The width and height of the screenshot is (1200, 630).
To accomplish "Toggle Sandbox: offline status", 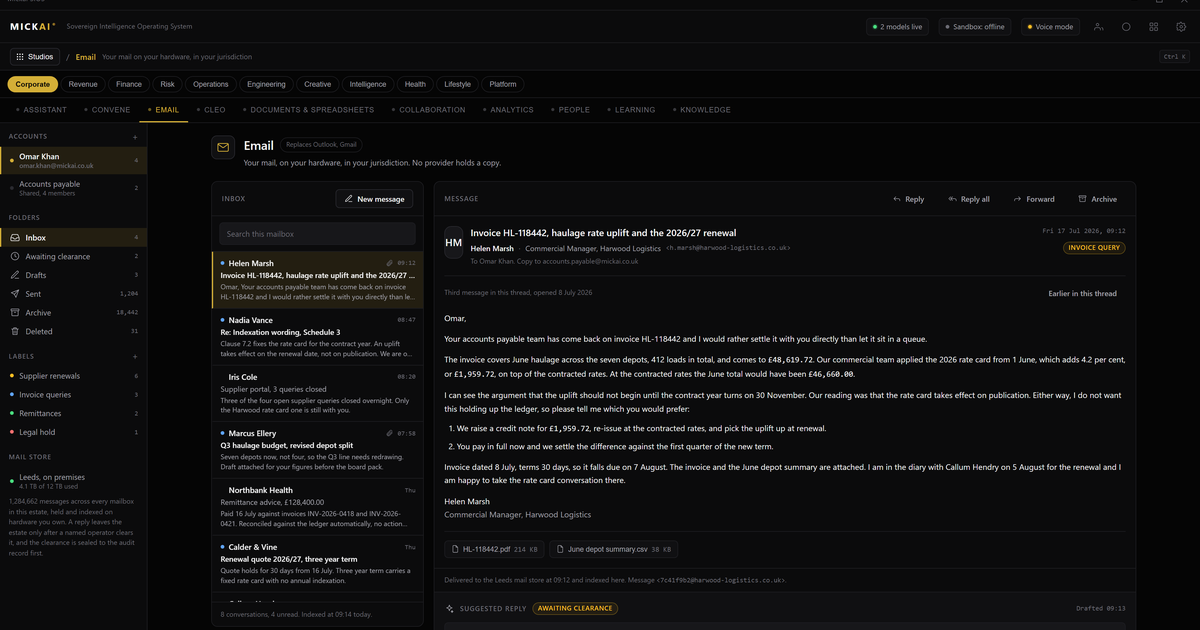I will click(974, 27).
